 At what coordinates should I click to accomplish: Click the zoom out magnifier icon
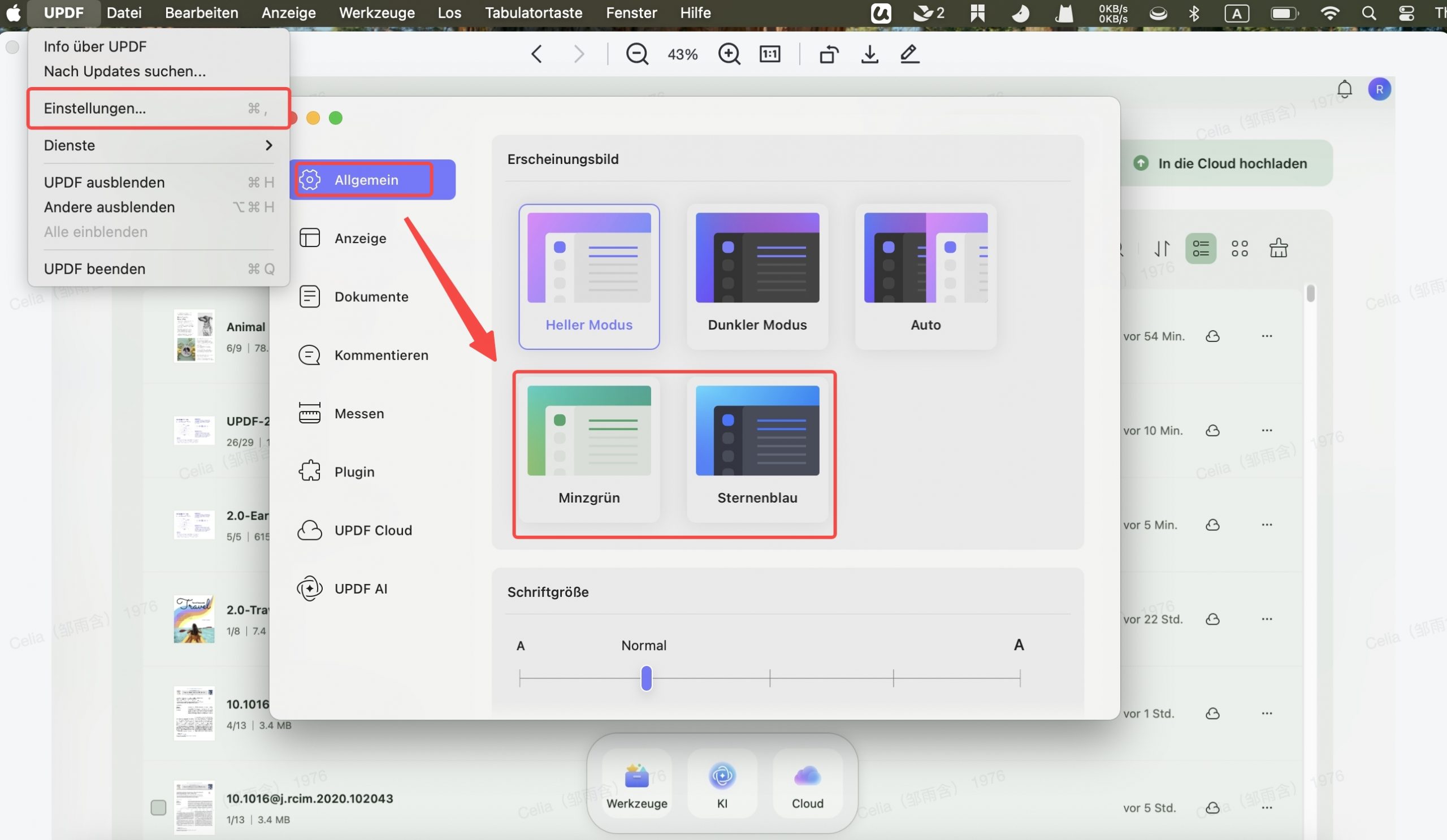637,54
